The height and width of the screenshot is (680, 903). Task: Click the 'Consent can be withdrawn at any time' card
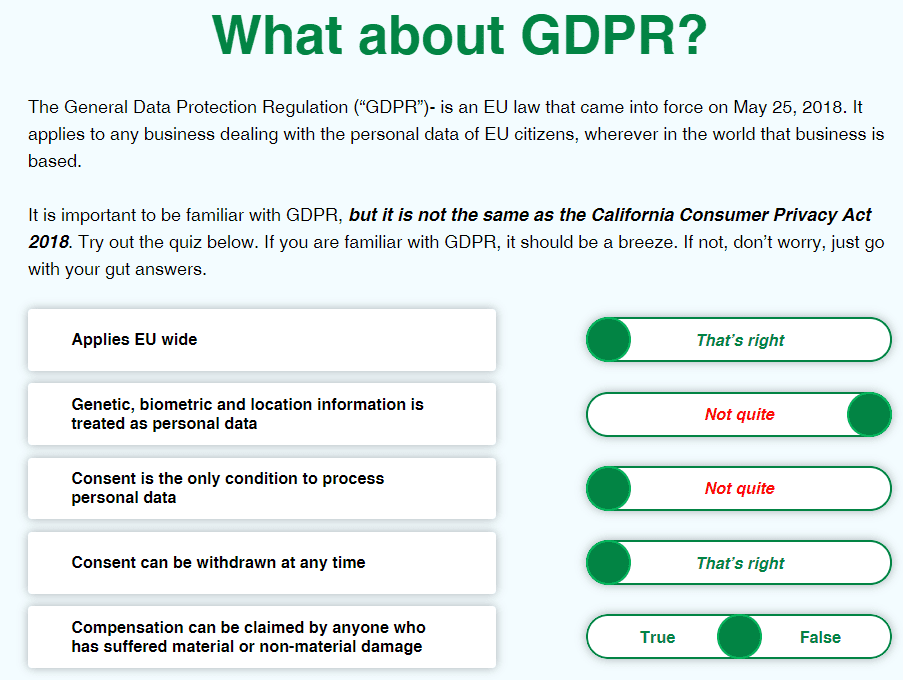click(262, 563)
